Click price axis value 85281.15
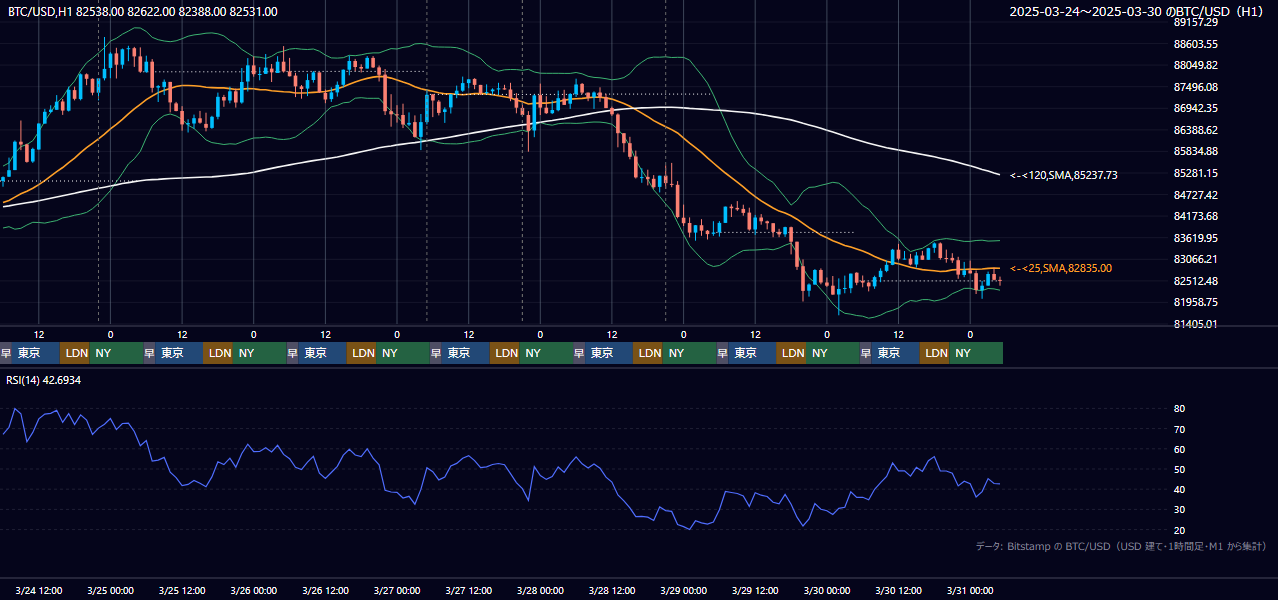This screenshot has height=600, width=1278. coord(1196,173)
